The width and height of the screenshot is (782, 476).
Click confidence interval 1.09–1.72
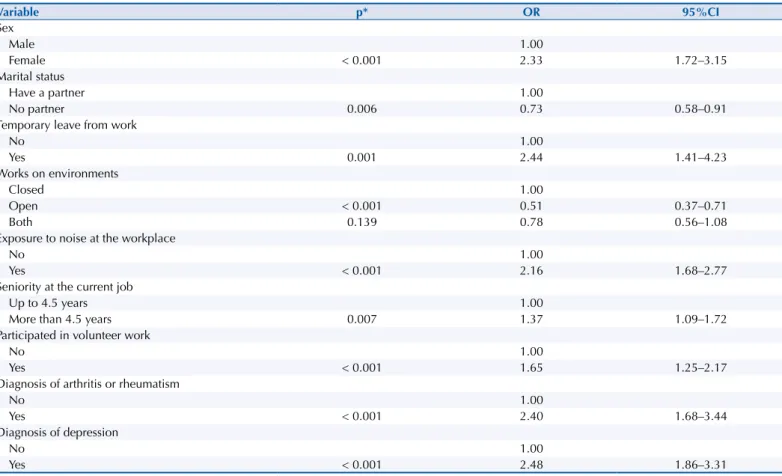click(x=701, y=319)
